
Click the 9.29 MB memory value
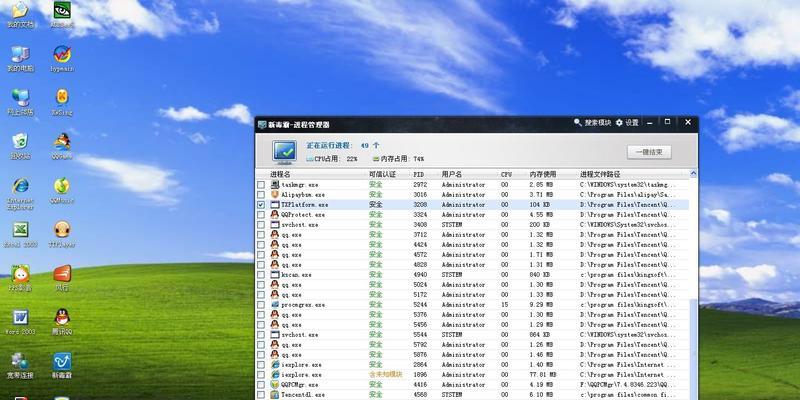click(541, 305)
